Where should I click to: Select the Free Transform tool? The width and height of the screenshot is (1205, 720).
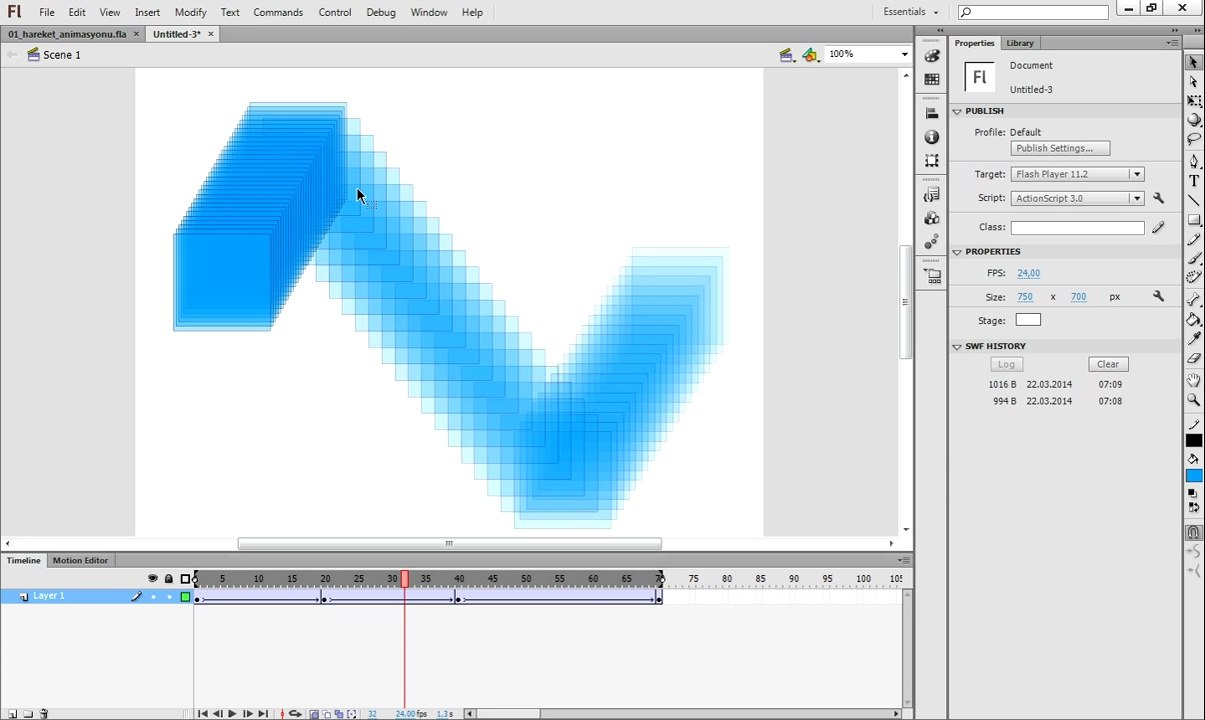click(x=1193, y=101)
